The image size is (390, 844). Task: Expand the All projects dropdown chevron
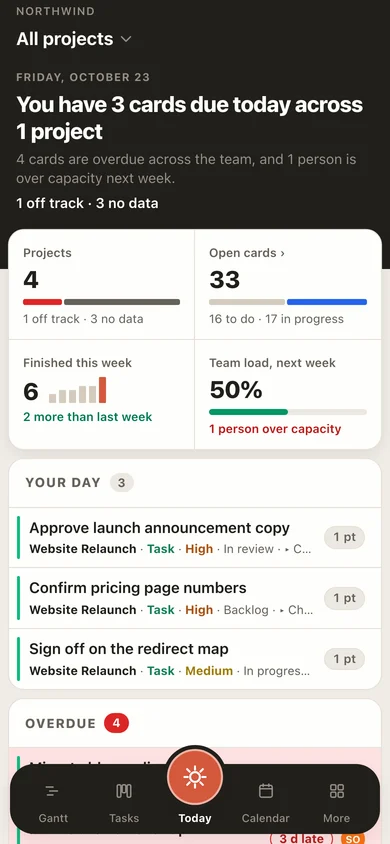(126, 39)
